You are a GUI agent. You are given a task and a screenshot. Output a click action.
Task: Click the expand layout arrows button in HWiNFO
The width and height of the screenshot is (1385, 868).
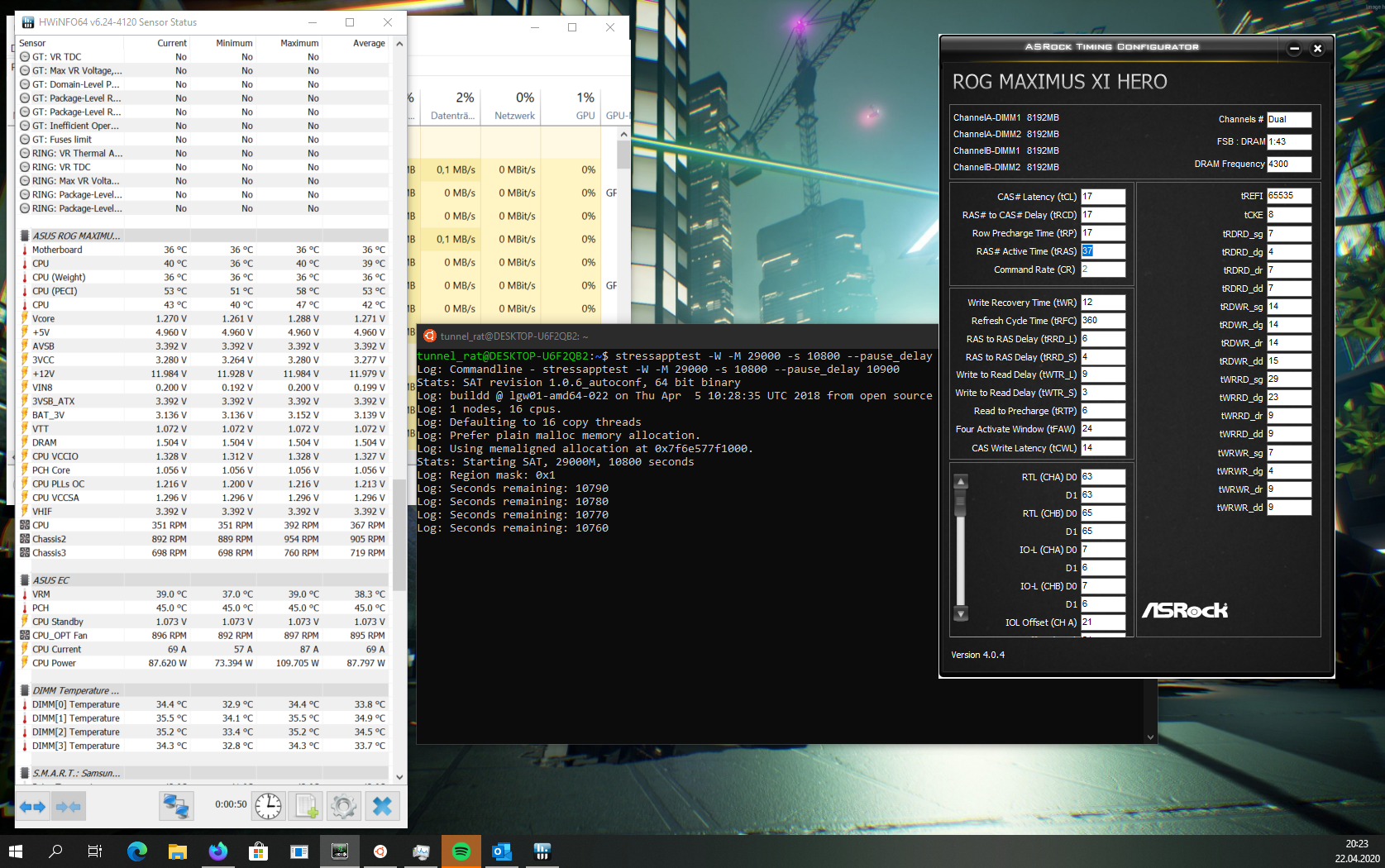pos(33,806)
